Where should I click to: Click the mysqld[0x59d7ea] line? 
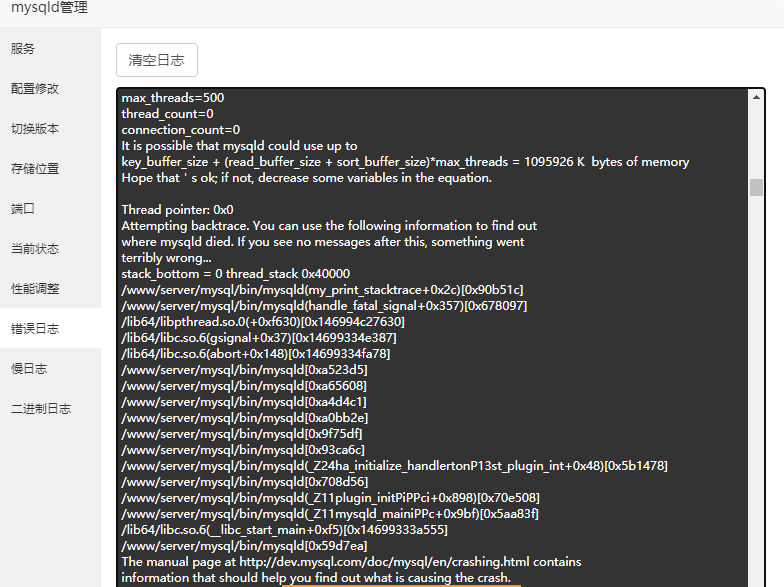pos(244,546)
